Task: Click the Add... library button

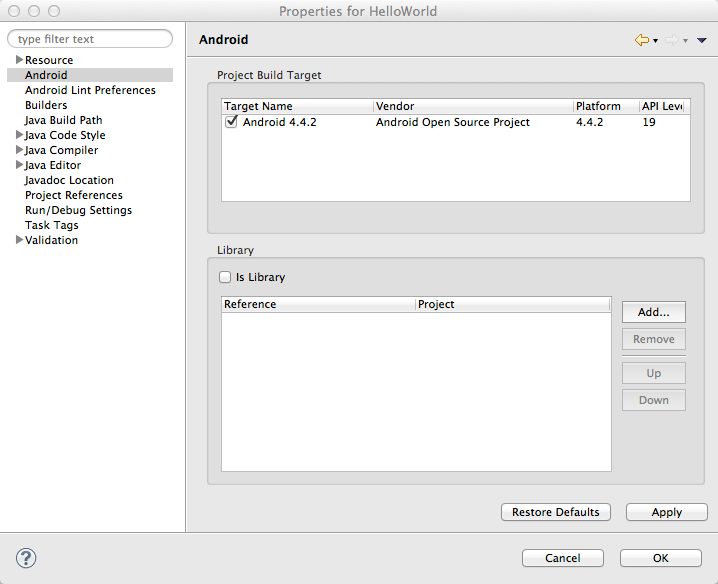Action: [653, 312]
